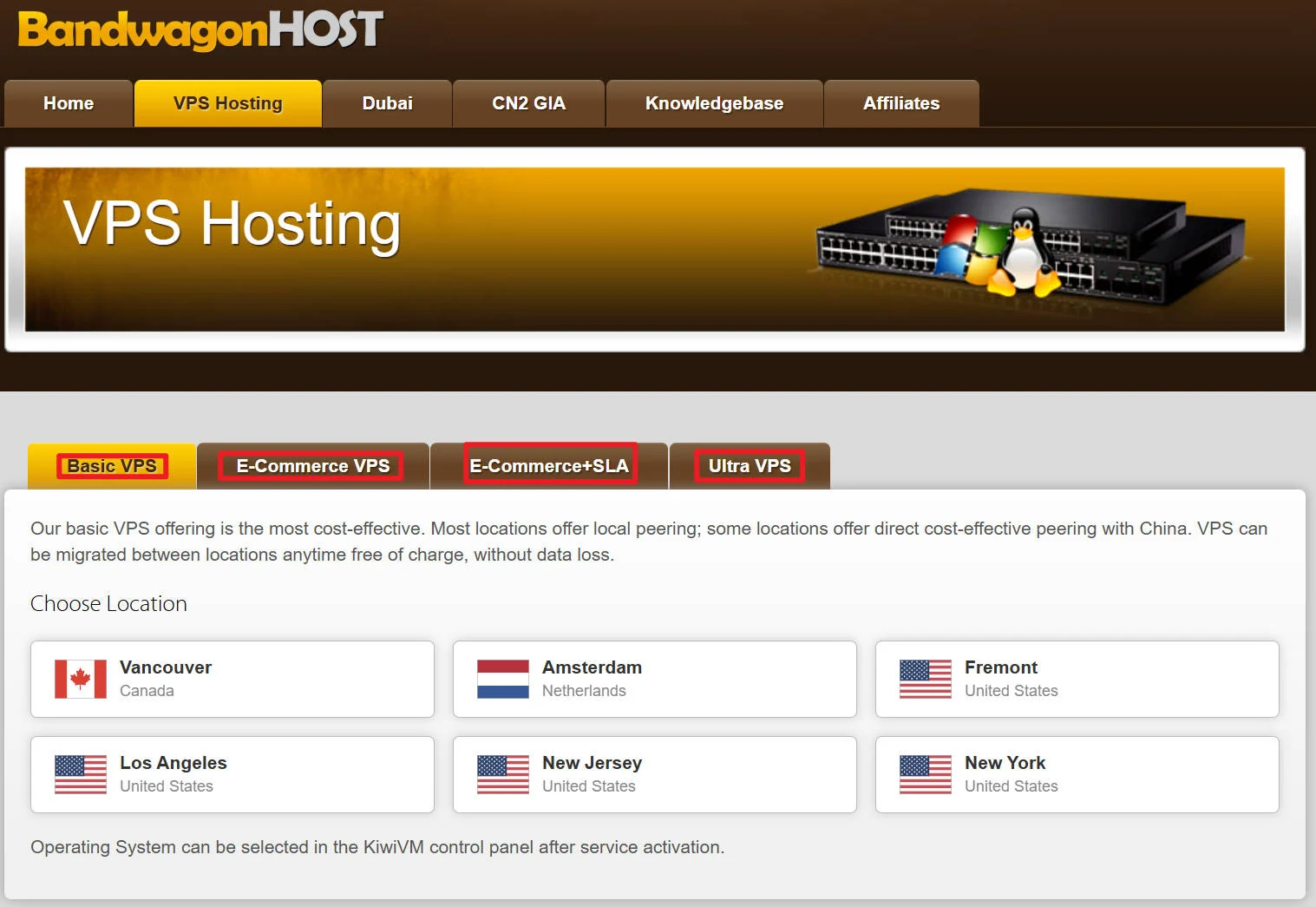Open the CN2 GIA navigation tab
The image size is (1316, 907).
[x=528, y=103]
